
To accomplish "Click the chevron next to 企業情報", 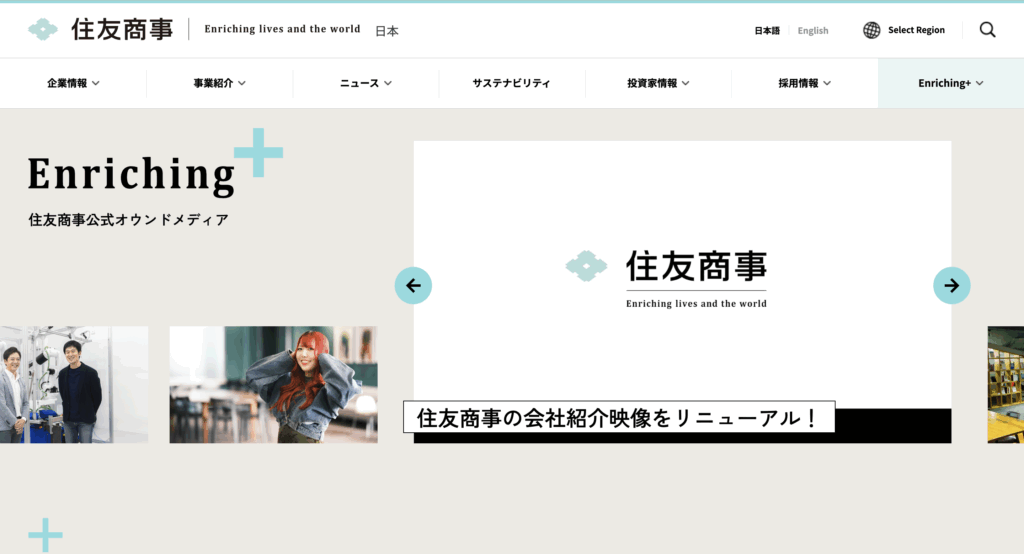I will click(96, 83).
